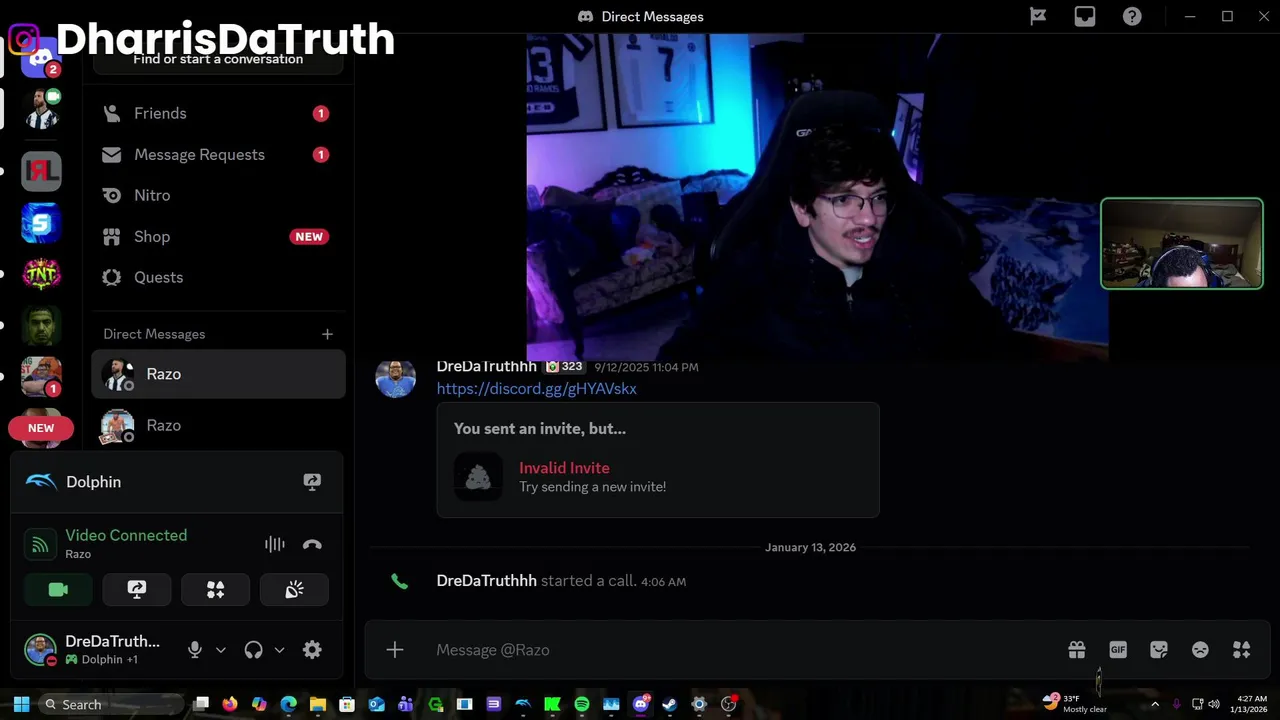1280x720 pixels.
Task: Open Spotify from the taskbar
Action: 582,704
